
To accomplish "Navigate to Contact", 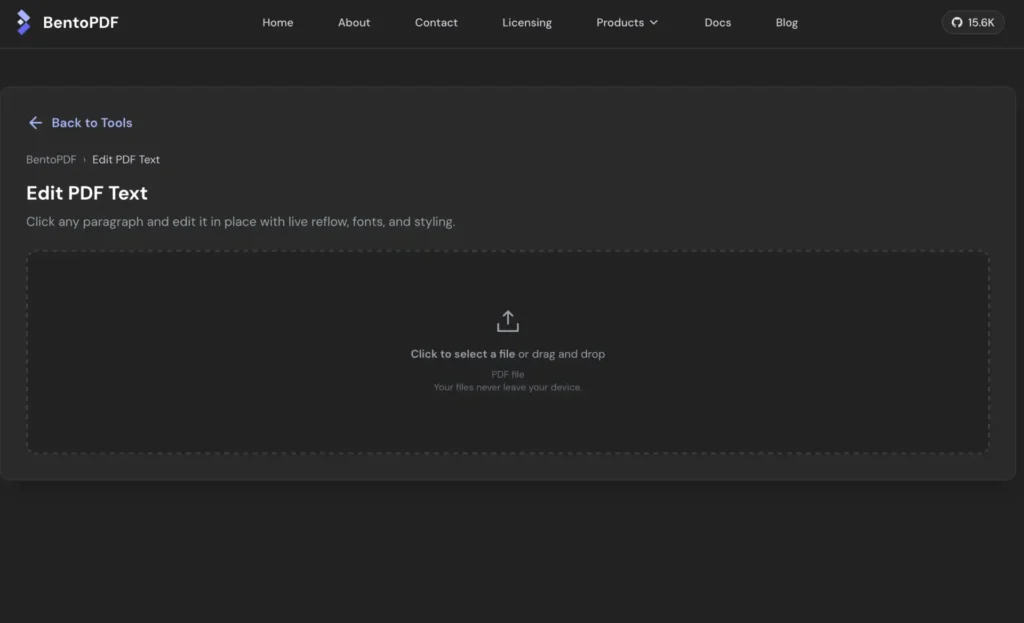I will (x=436, y=22).
